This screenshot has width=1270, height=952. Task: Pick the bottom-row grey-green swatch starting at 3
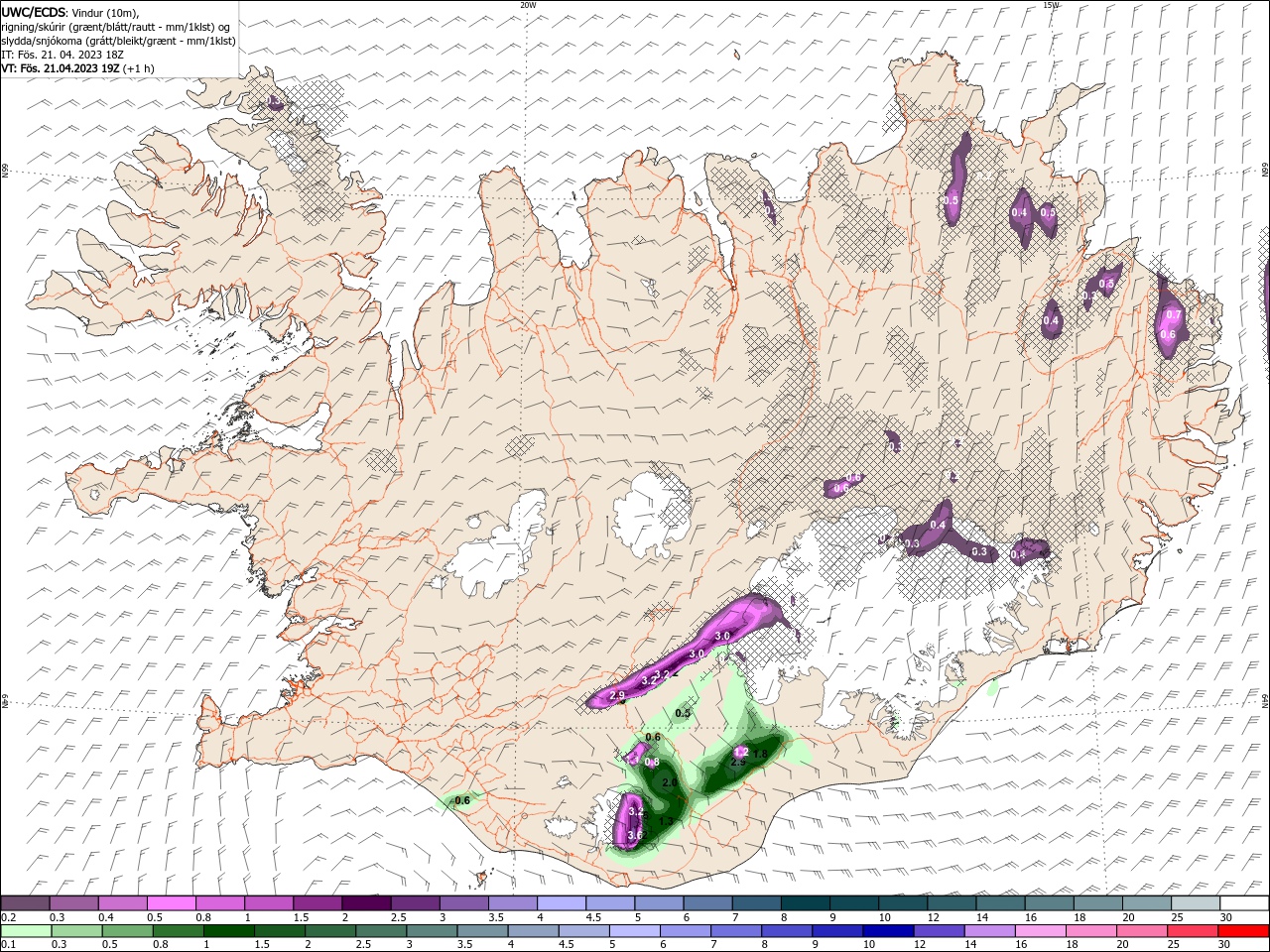433,931
